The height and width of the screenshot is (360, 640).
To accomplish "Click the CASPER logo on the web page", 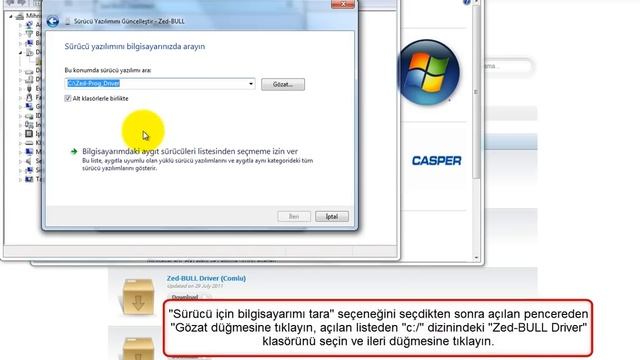I will 436,160.
